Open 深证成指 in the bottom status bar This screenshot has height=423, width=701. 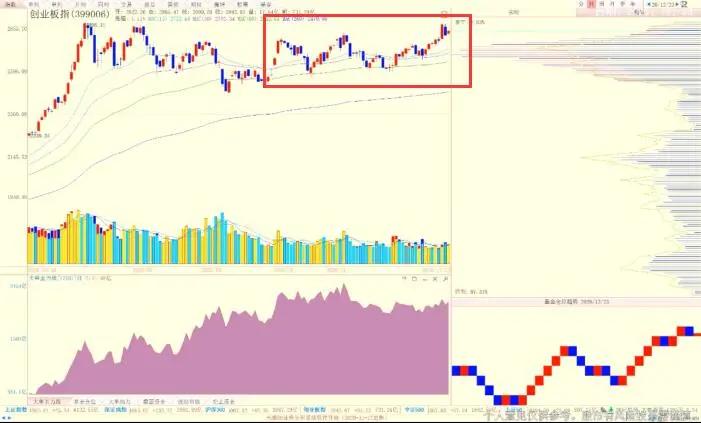tap(115, 410)
